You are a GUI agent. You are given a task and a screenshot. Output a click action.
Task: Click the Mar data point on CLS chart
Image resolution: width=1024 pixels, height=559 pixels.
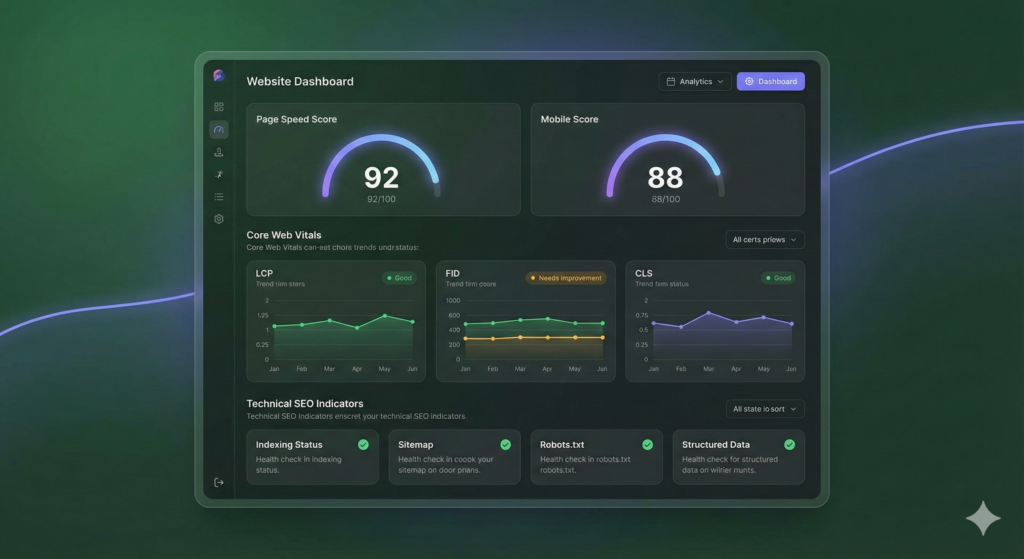pyautogui.click(x=709, y=313)
